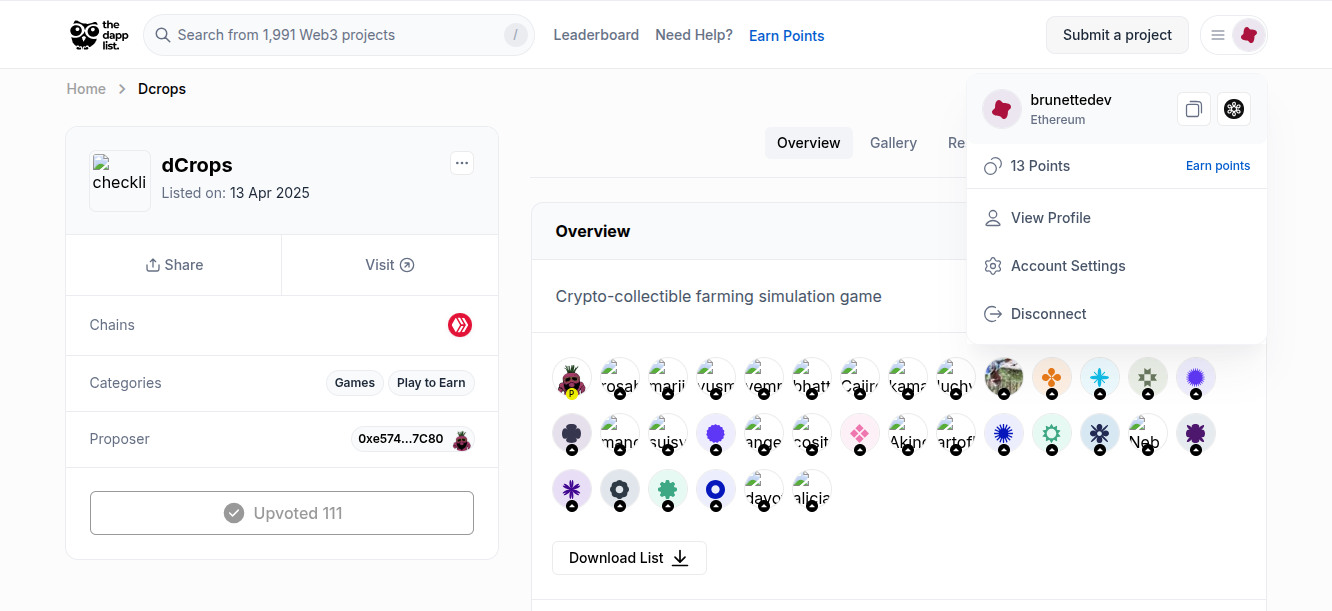1332x611 pixels.
Task: Open the three-dots menu on dCrops card
Action: (x=461, y=162)
